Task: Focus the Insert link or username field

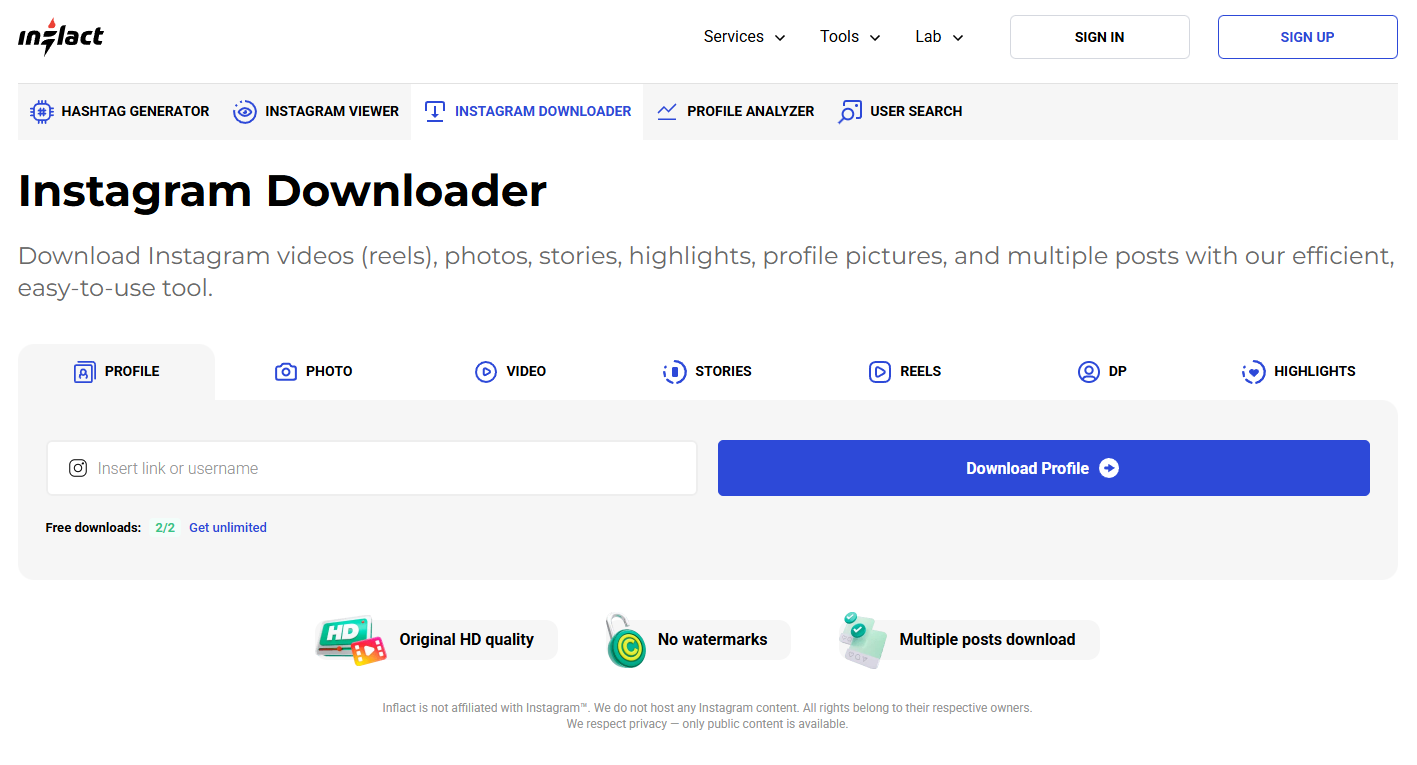Action: pos(372,468)
